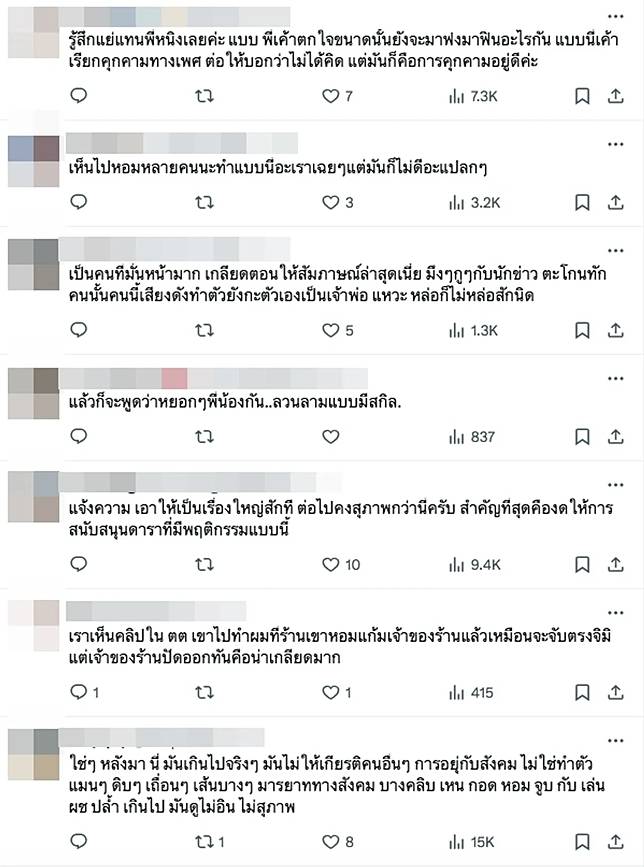The width and height of the screenshot is (644, 867).
Task: Like the last tweet with 8 likes
Action: [x=337, y=842]
